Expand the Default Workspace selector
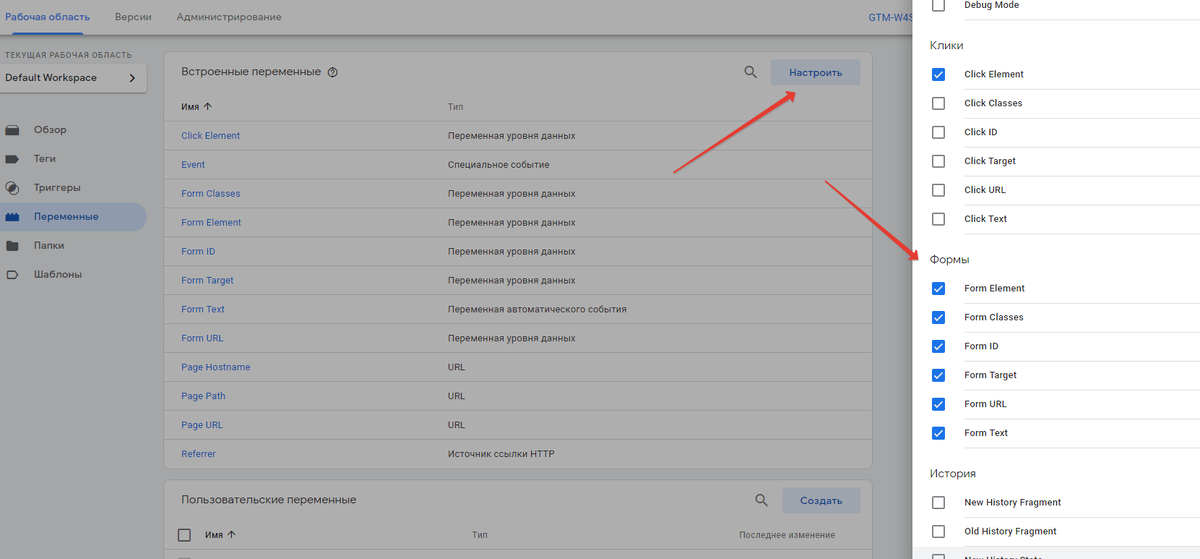The image size is (1200, 559). [x=73, y=78]
